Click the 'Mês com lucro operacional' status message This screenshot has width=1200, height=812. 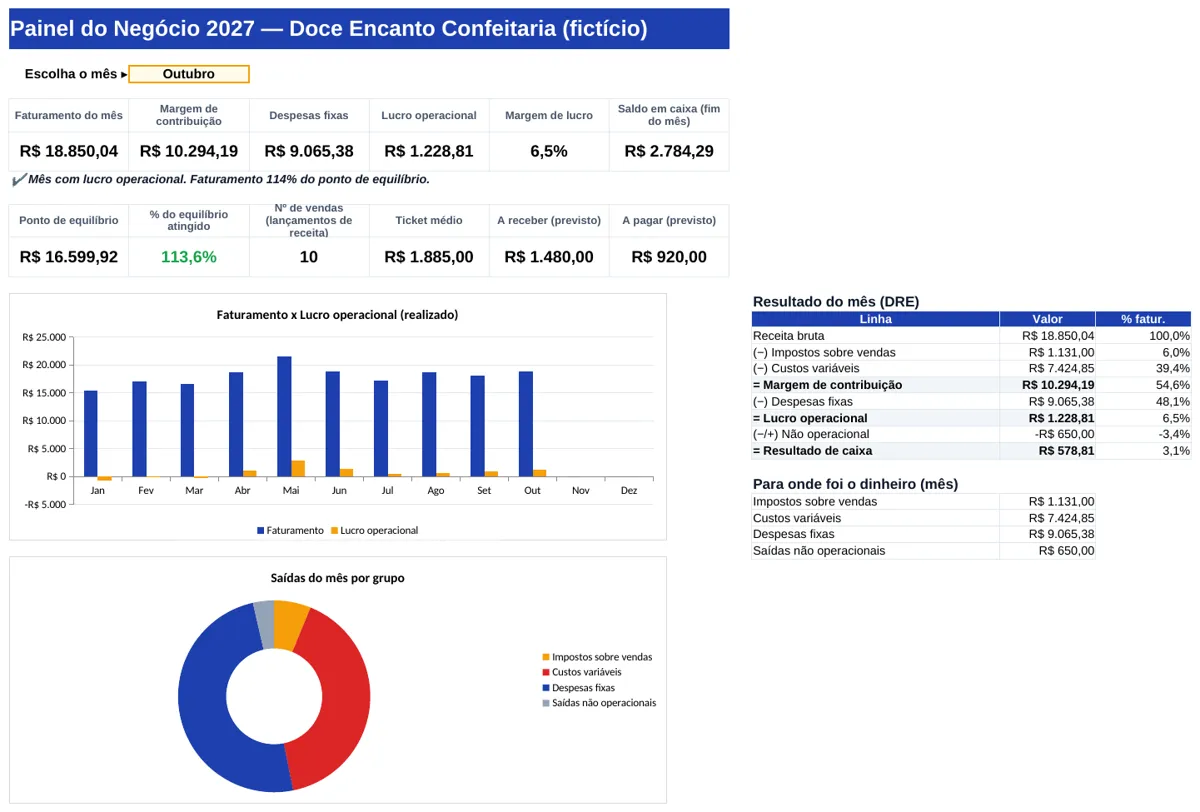click(229, 180)
